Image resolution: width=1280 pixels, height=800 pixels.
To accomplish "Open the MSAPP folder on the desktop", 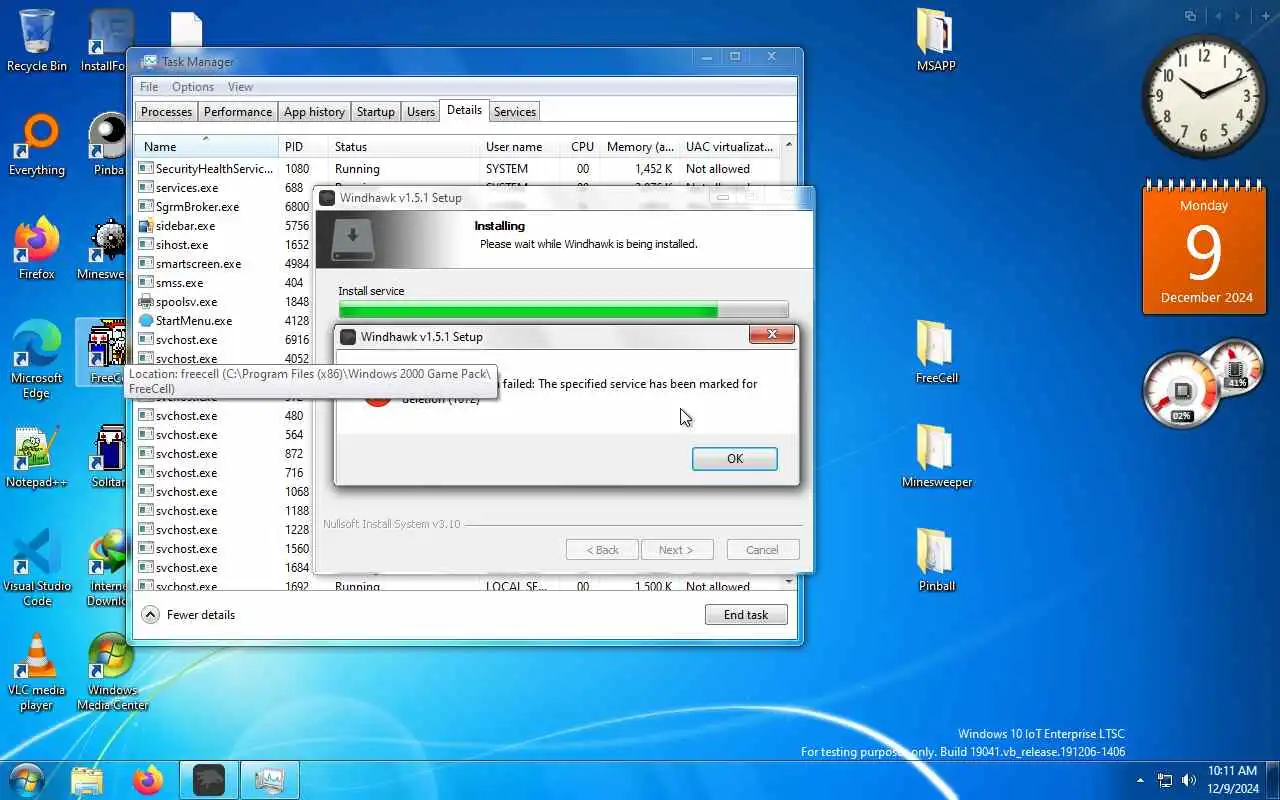I will pos(936,40).
